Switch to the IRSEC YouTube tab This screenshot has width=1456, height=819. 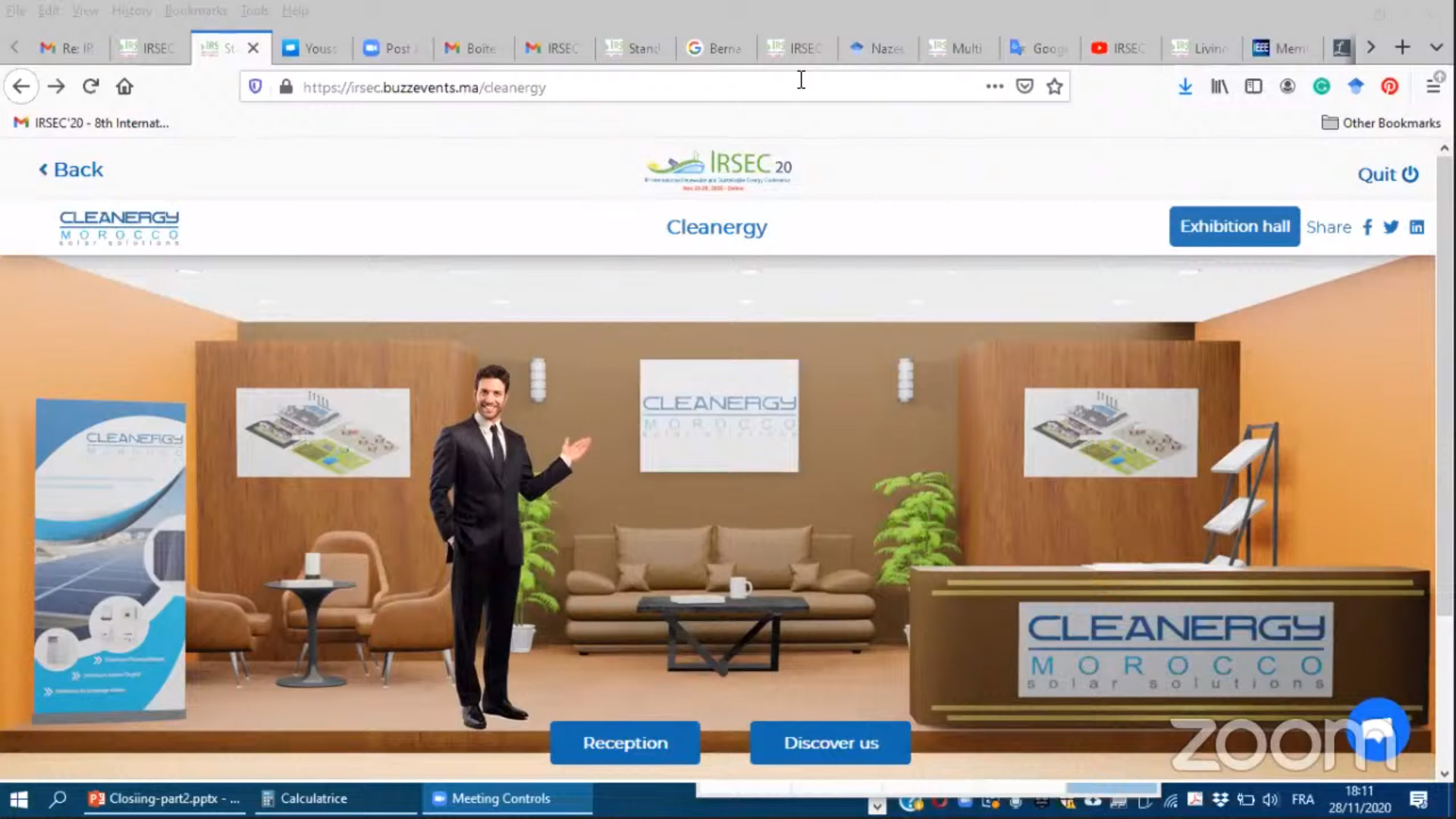(1118, 48)
